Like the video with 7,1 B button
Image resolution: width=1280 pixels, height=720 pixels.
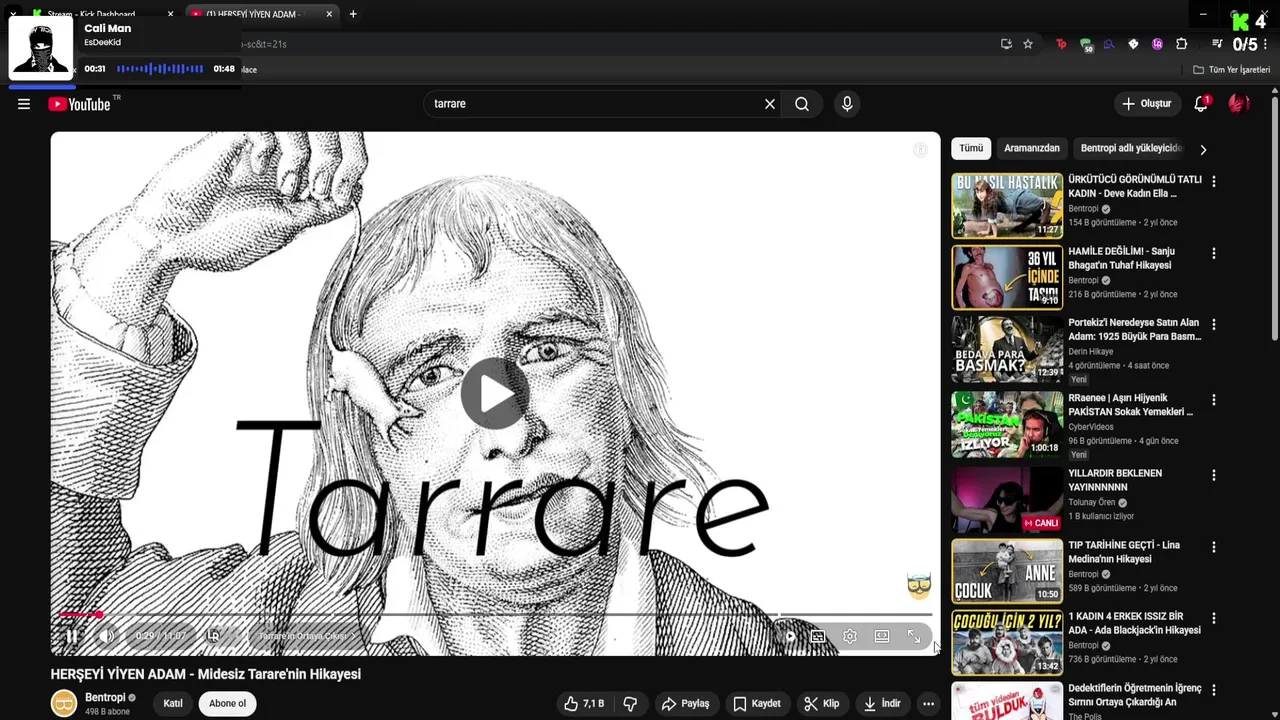click(x=583, y=703)
